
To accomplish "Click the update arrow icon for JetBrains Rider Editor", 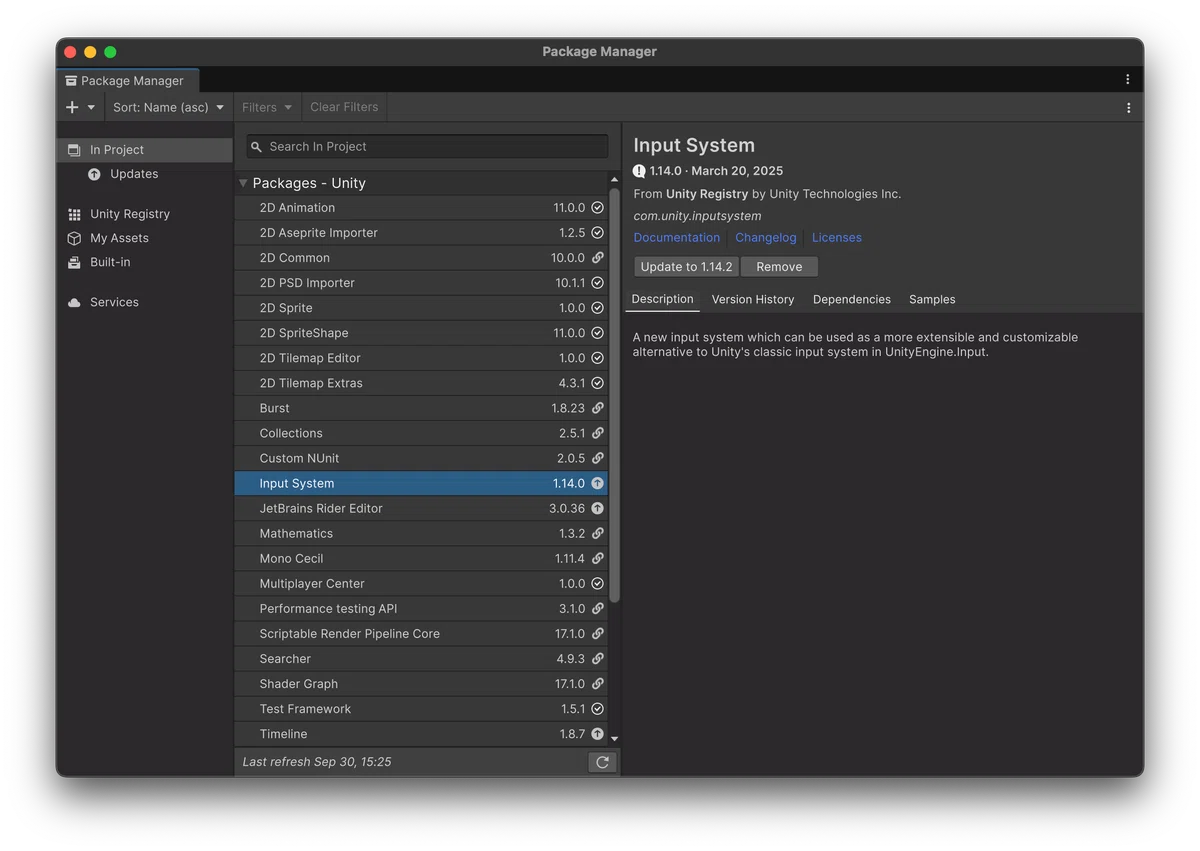I will click(x=597, y=508).
